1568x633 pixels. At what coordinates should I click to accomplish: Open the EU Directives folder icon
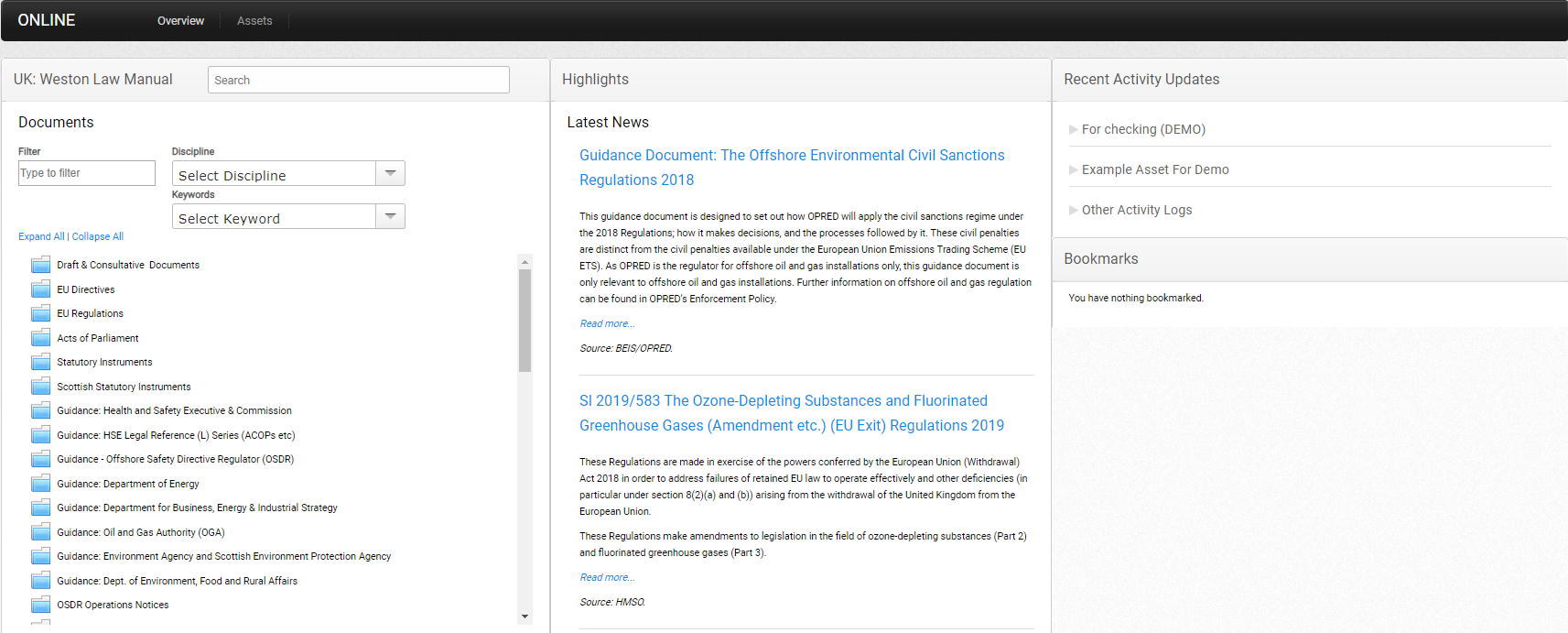tap(41, 289)
